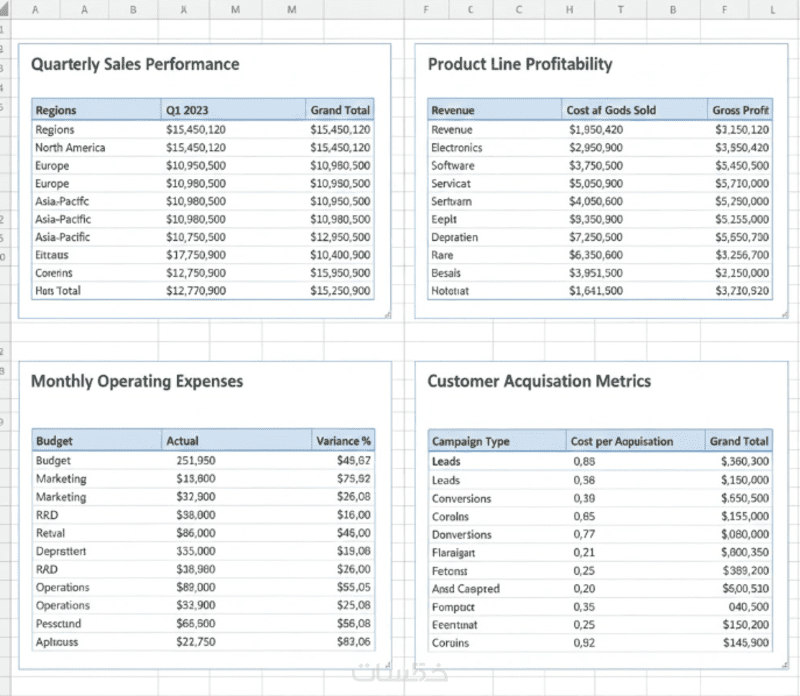The image size is (800, 696).
Task: Click the Campaign Type header cell
Action: (470, 441)
